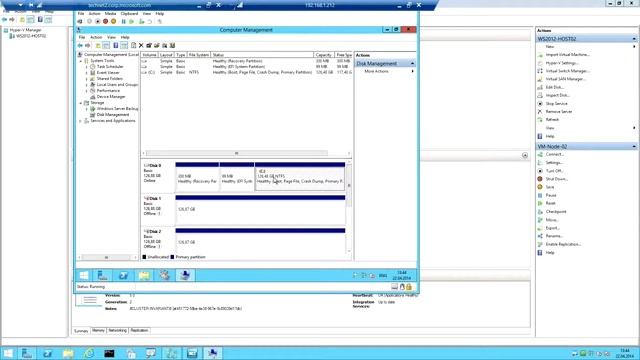
Task: Select Task Scheduler in tree
Action: (110, 67)
